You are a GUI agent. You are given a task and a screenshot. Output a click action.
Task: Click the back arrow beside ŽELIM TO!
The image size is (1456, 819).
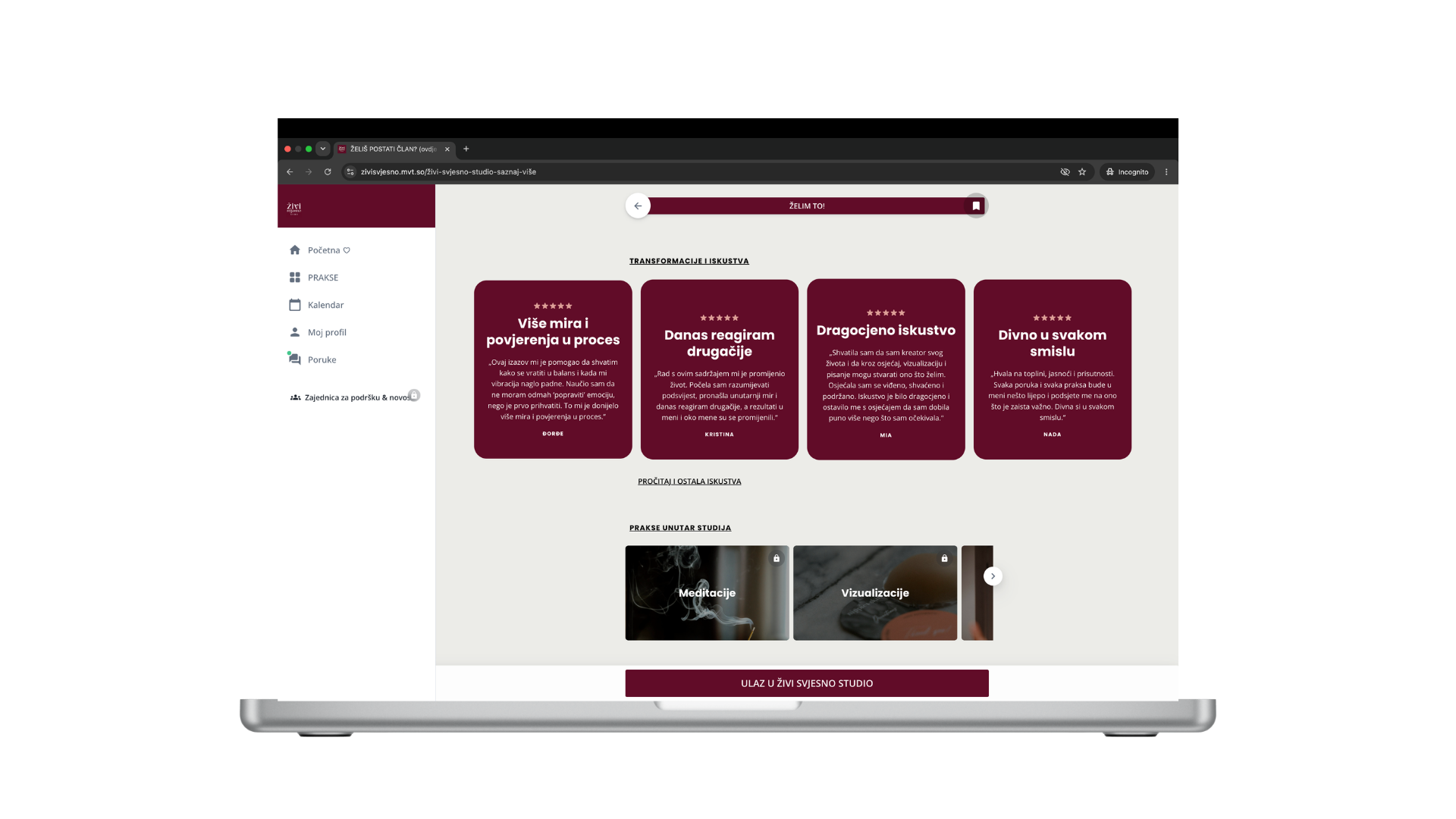click(638, 206)
